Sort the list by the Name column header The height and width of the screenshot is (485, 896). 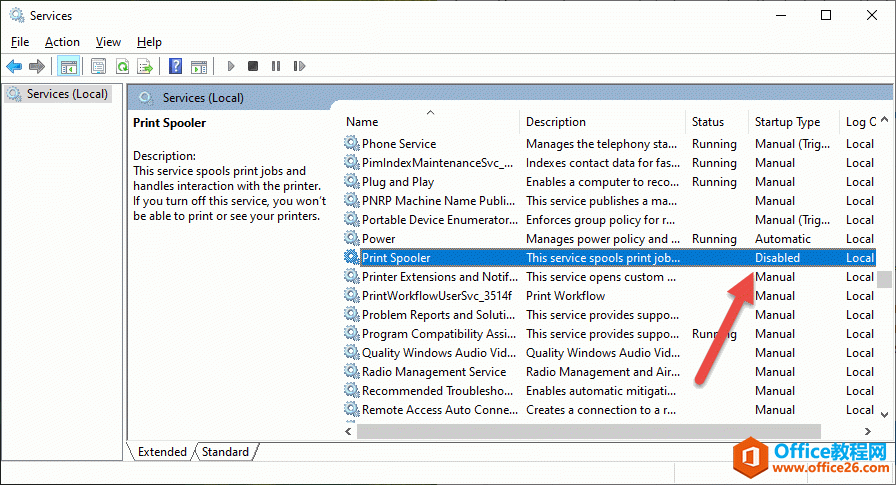362,122
